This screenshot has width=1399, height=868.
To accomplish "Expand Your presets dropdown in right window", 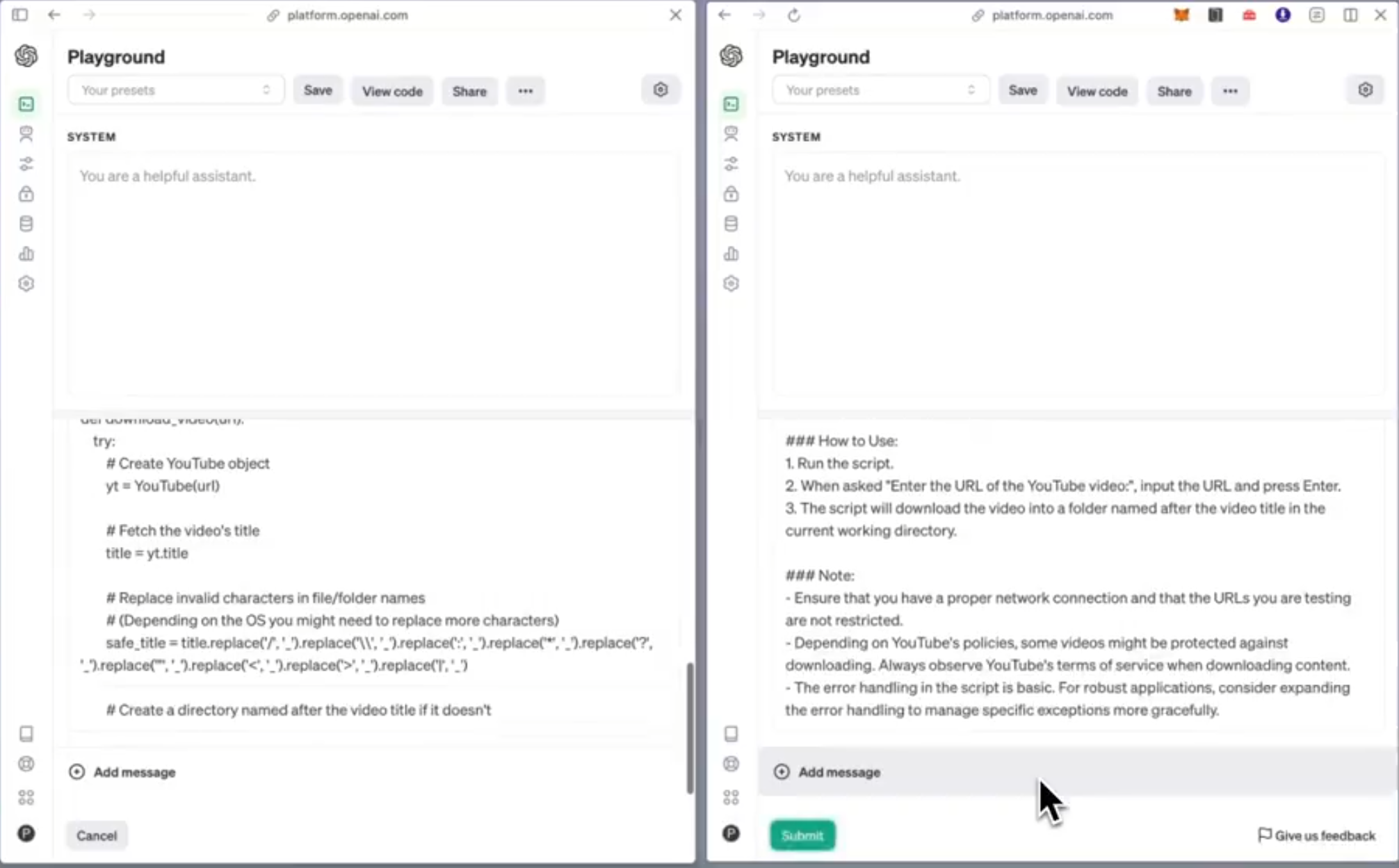I will (x=881, y=90).
